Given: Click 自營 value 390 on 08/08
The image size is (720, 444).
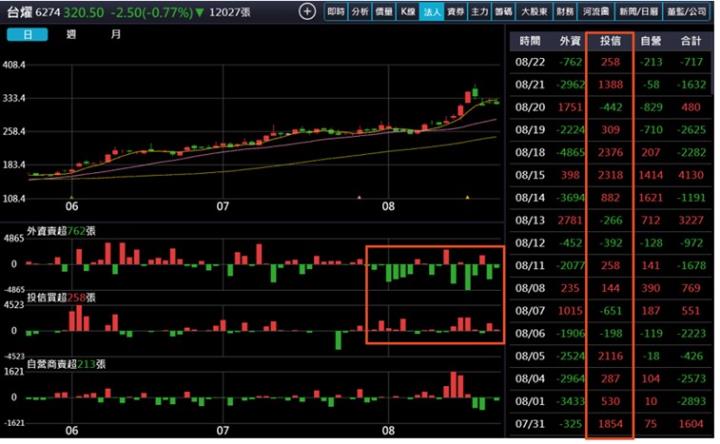Looking at the screenshot, I should (651, 288).
